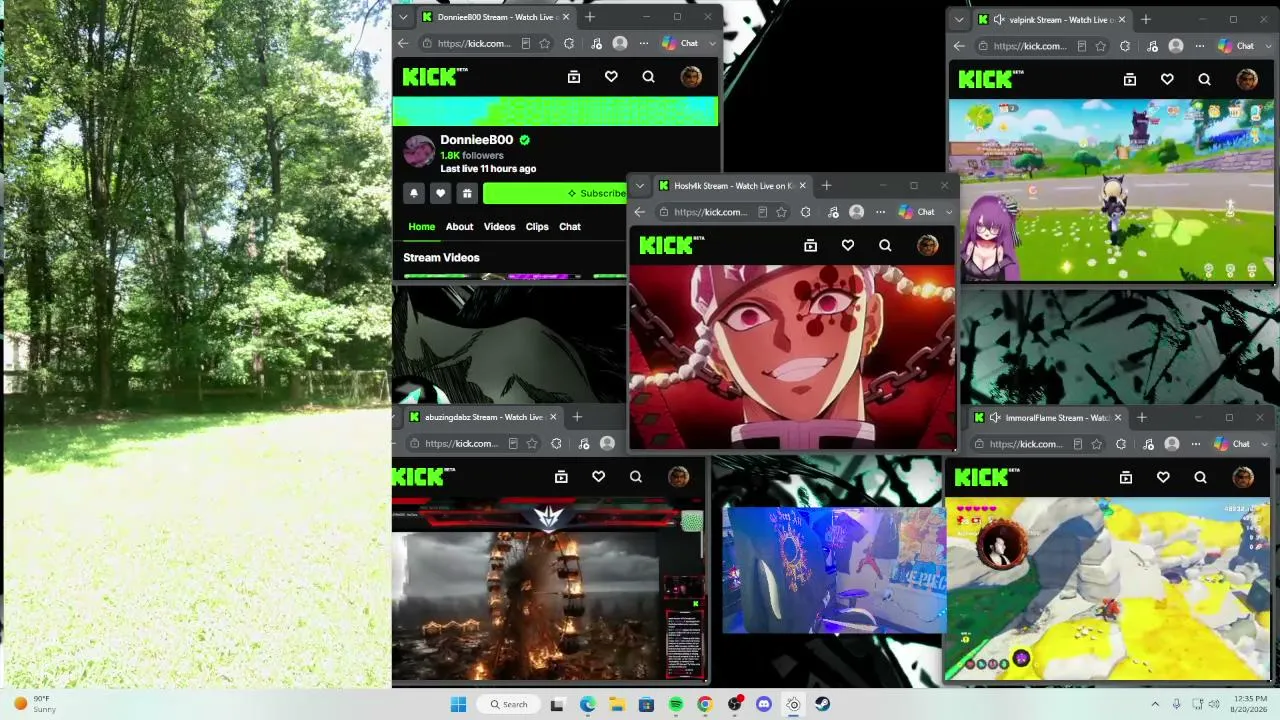This screenshot has height=720, width=1280.
Task: Favorite the page in valpink browser window
Action: coord(1100,46)
